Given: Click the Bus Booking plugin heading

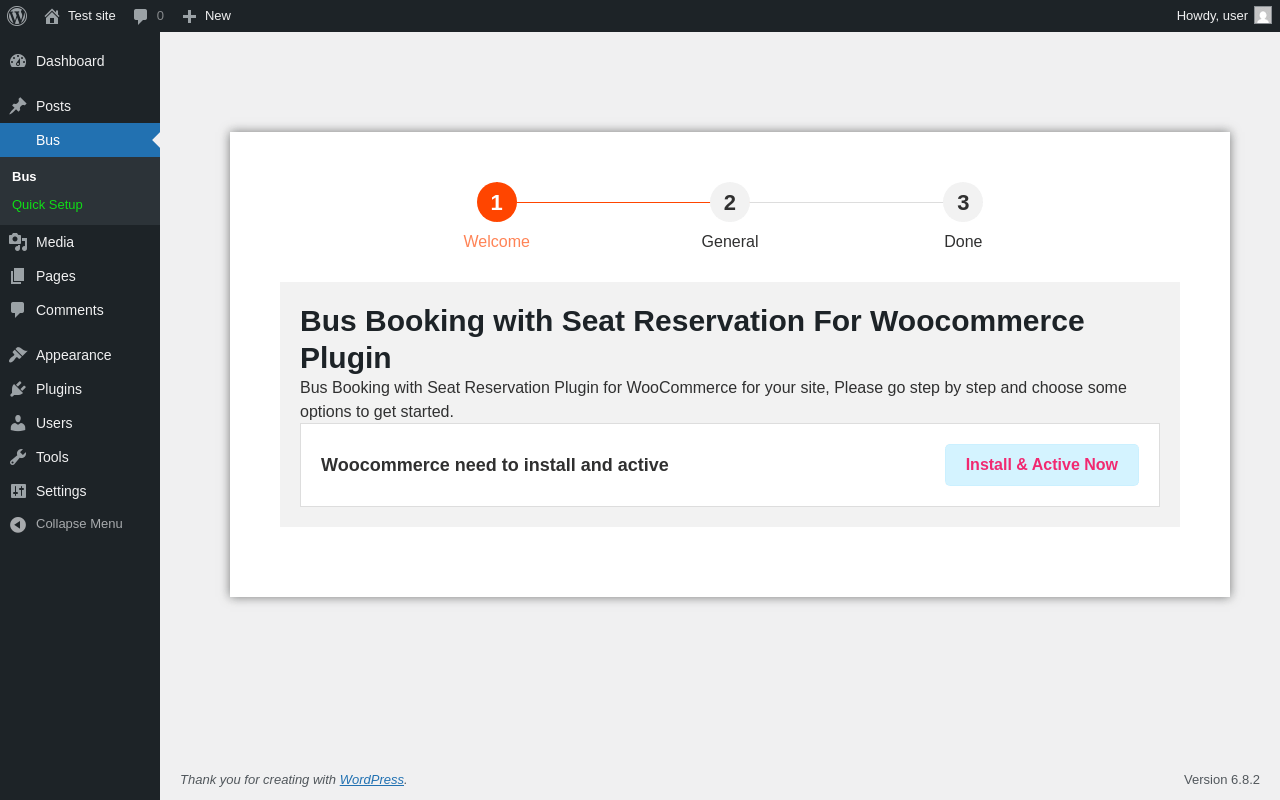Looking at the screenshot, I should pos(692,339).
